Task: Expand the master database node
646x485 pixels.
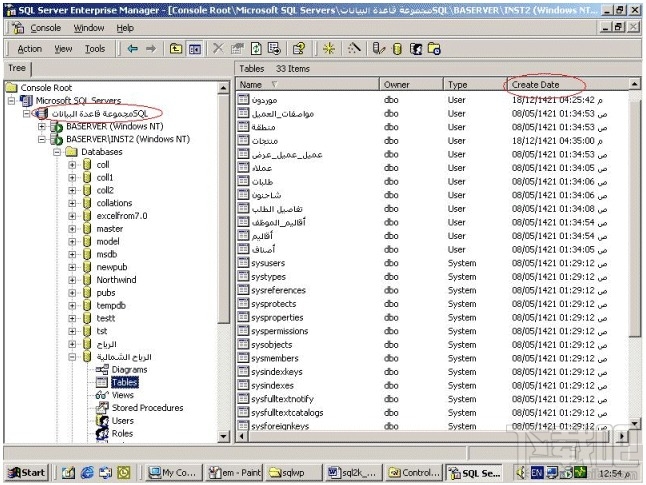Action: coord(72,229)
